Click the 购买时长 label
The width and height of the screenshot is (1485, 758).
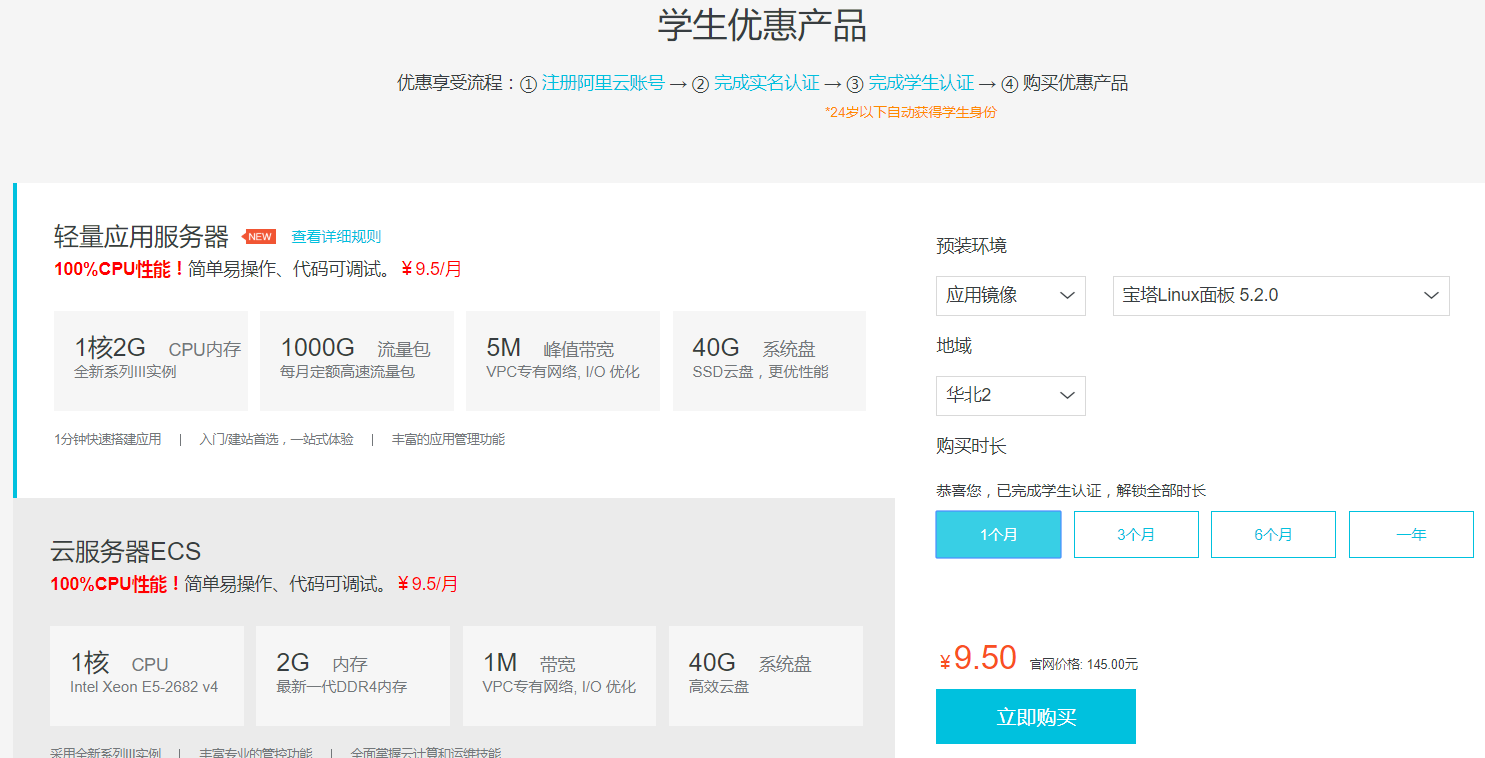pyautogui.click(x=971, y=446)
